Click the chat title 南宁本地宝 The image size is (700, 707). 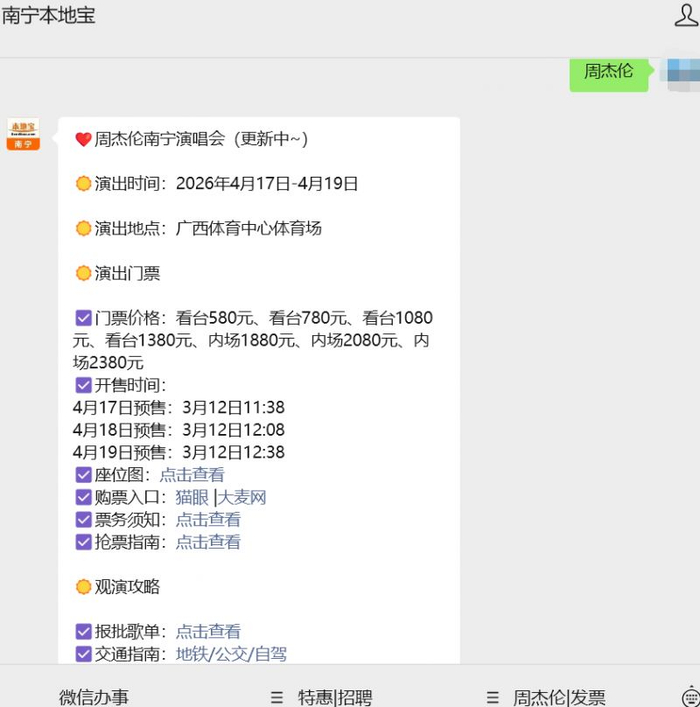(x=48, y=15)
